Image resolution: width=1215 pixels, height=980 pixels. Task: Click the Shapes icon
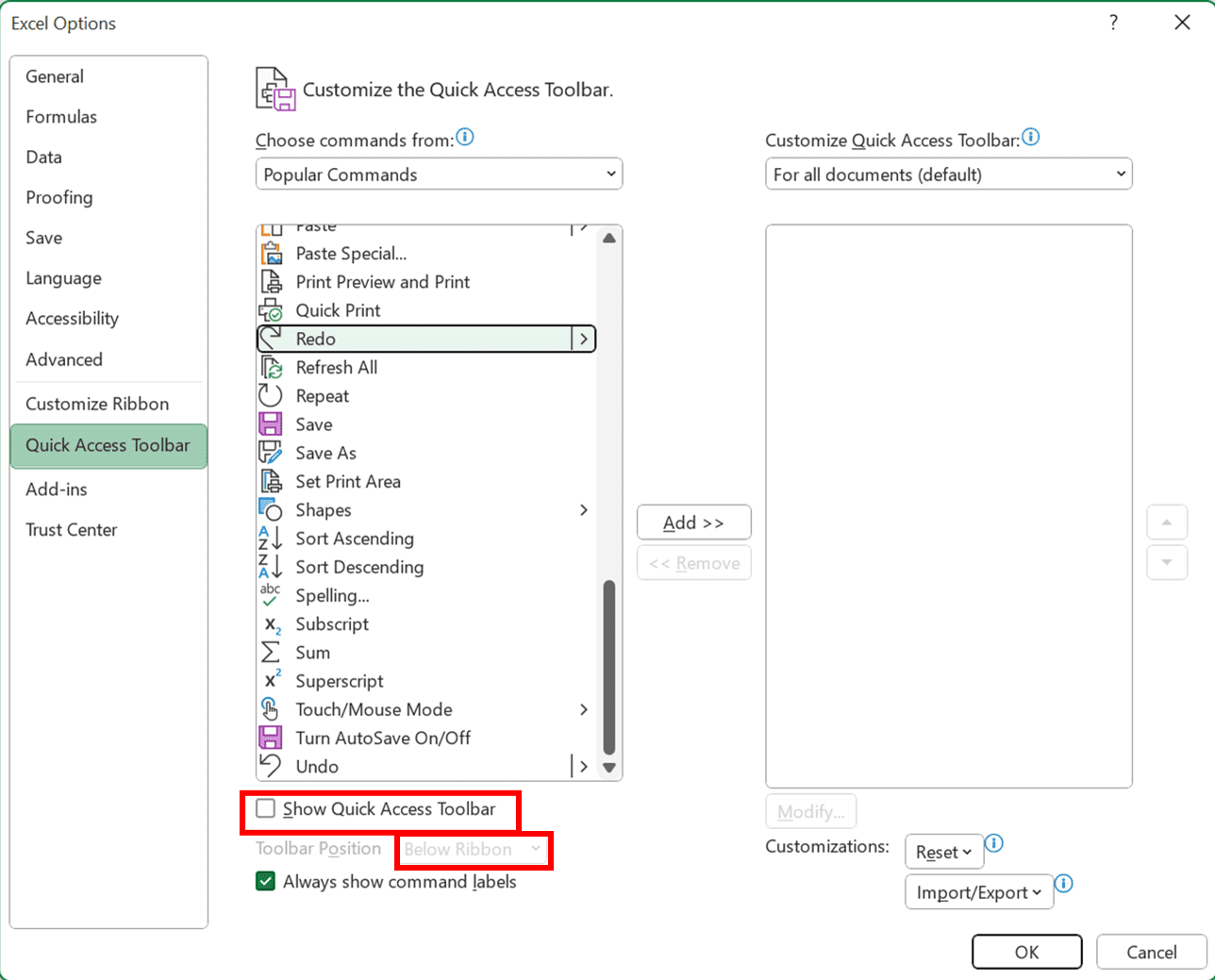pyautogui.click(x=271, y=510)
